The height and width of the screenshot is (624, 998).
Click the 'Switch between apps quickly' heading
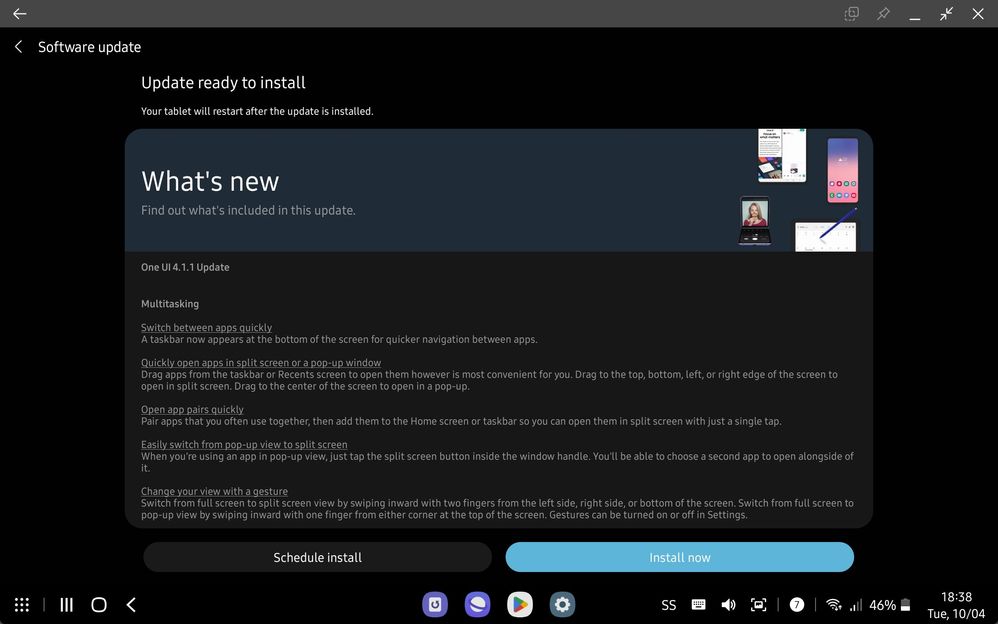[206, 327]
